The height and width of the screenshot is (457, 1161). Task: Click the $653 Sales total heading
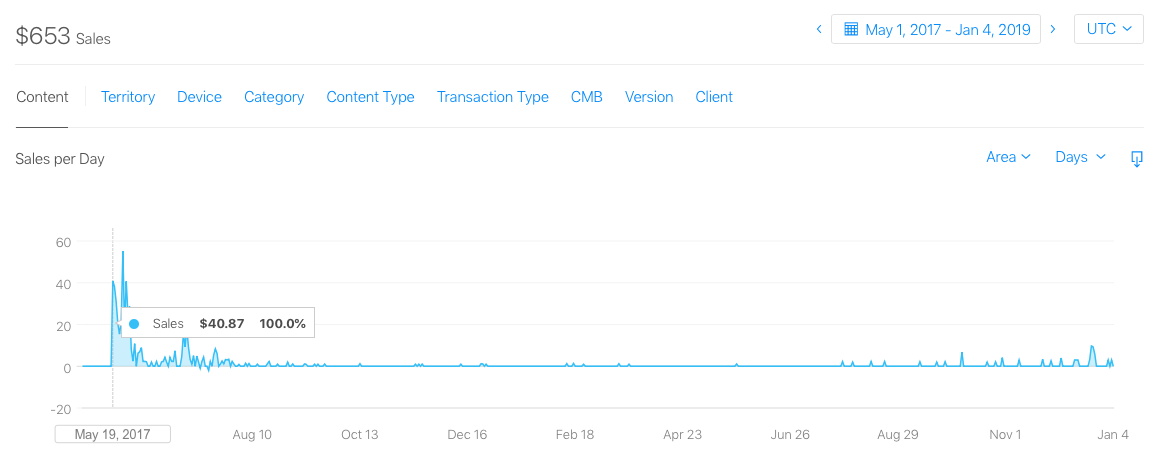point(63,37)
